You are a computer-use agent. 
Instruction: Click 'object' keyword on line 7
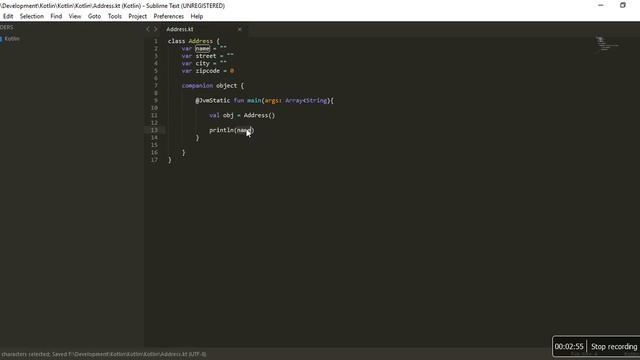coord(226,86)
